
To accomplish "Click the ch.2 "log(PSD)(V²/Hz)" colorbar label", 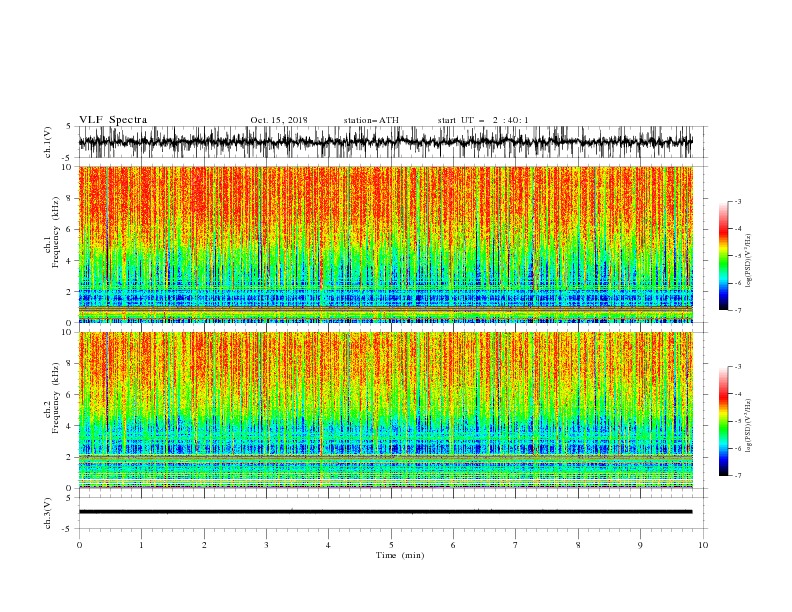I will (749, 426).
